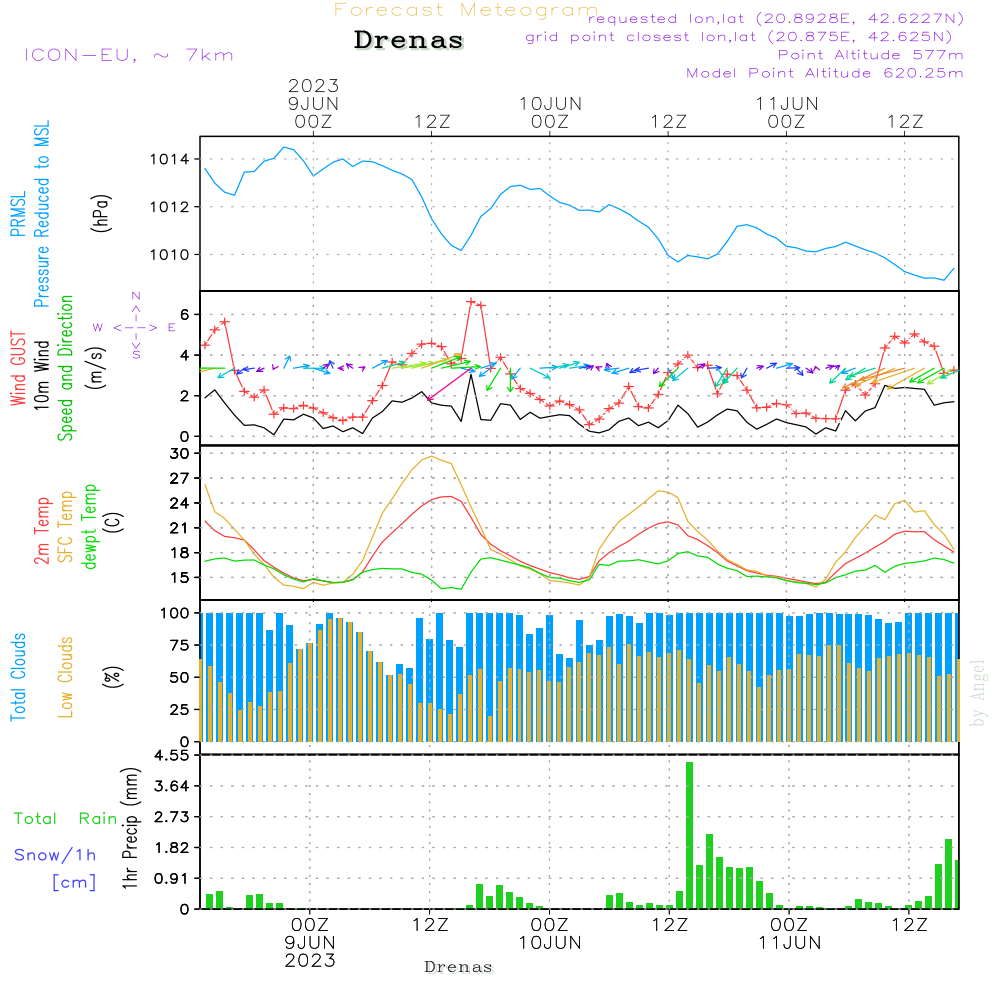Click the "[cm]" snow unit label
The width and height of the screenshot is (1000, 1000).
pos(74,883)
